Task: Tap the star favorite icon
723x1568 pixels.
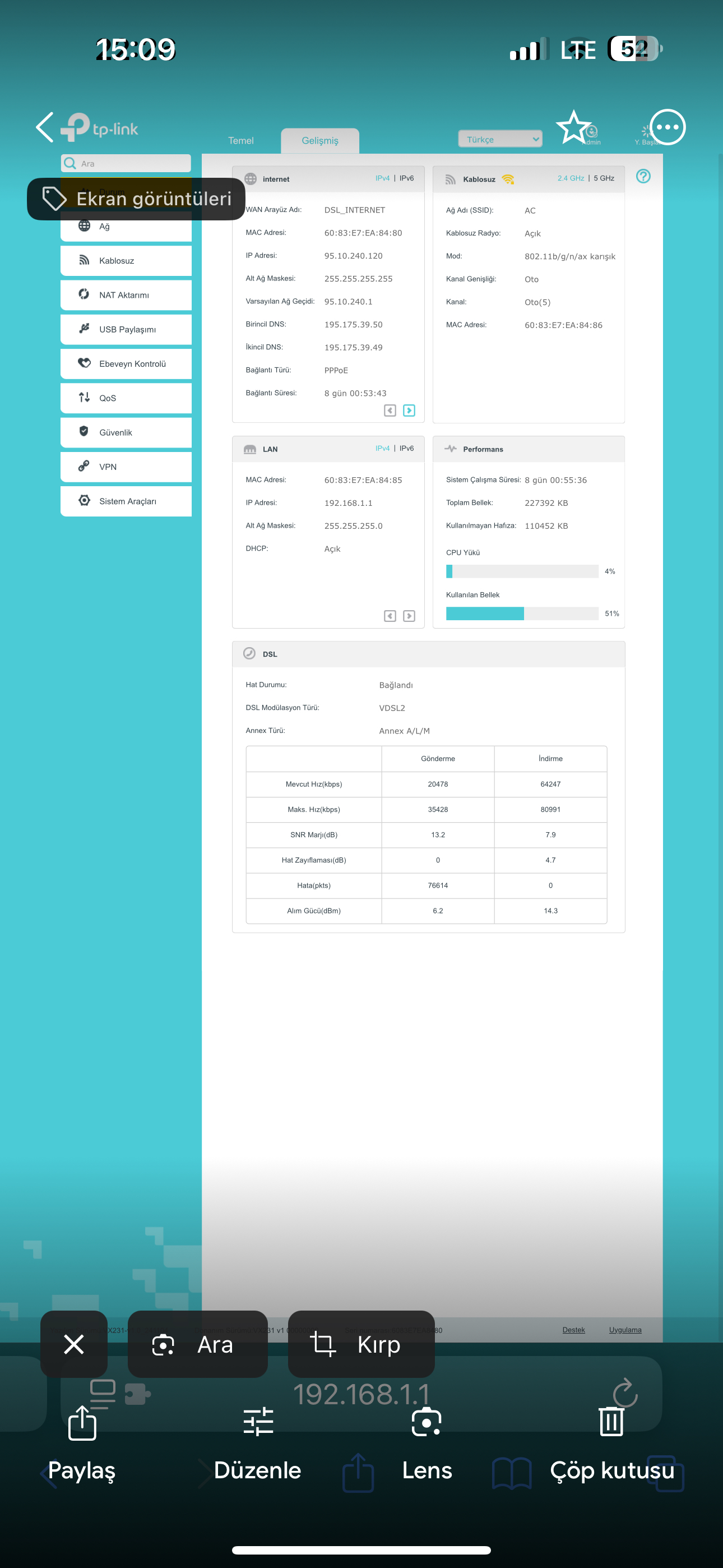Action: pos(573,127)
